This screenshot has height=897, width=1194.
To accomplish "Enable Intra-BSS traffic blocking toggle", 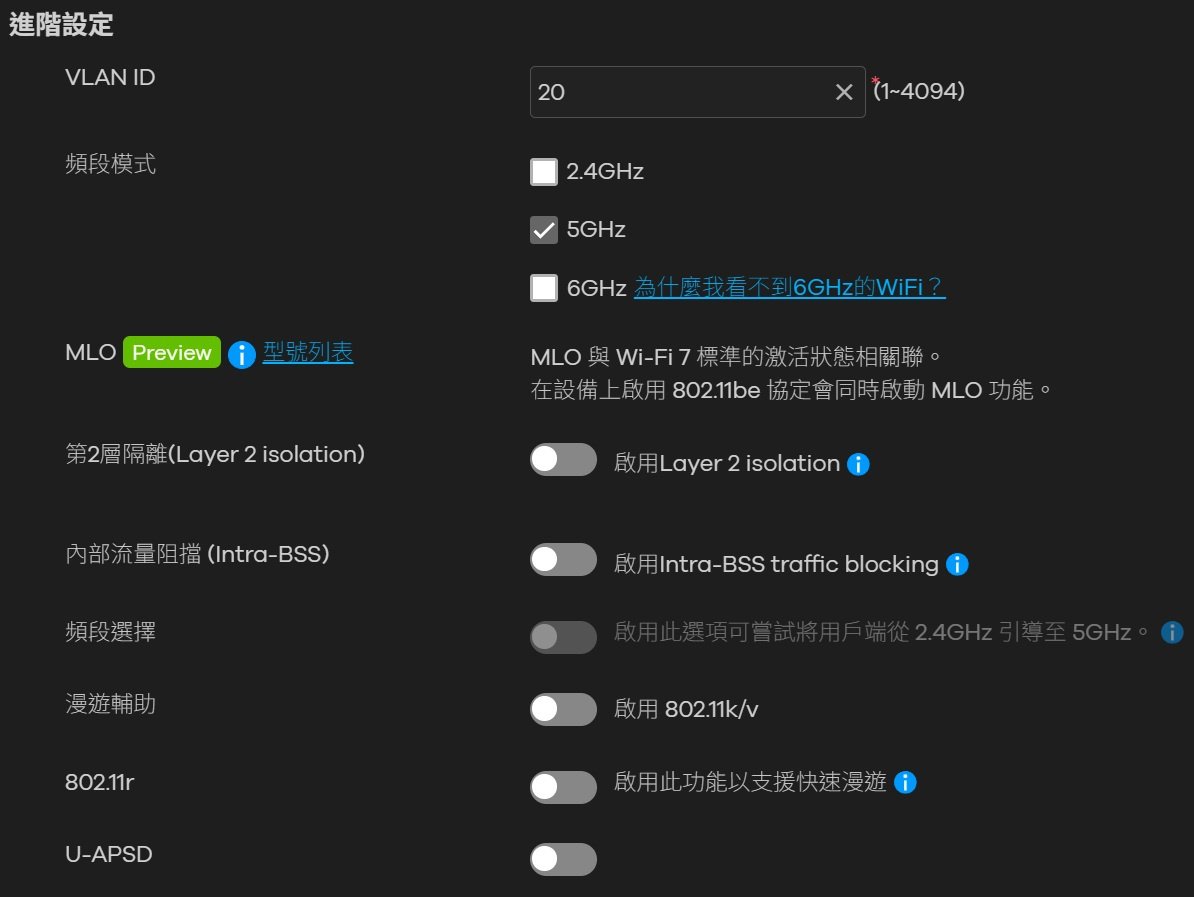I will 563,559.
